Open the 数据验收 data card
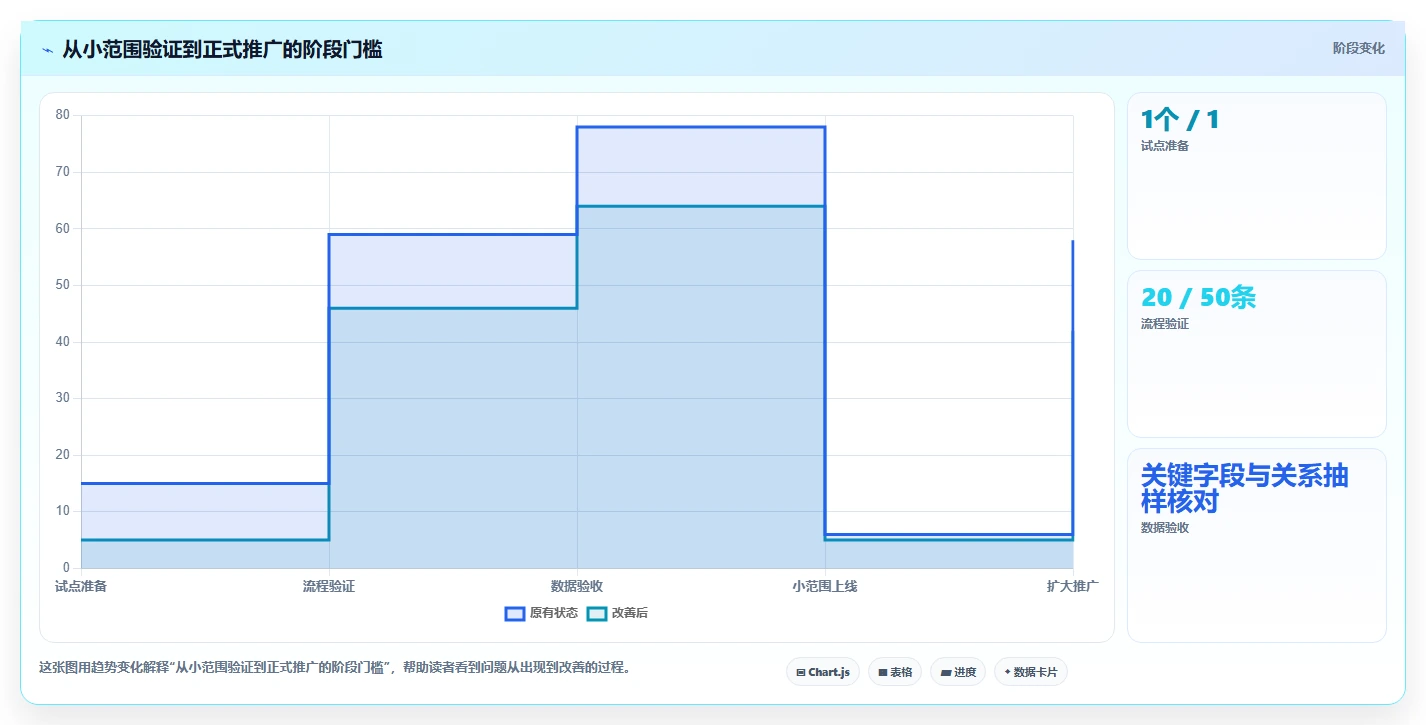The height and width of the screenshot is (725, 1426). click(1257, 545)
